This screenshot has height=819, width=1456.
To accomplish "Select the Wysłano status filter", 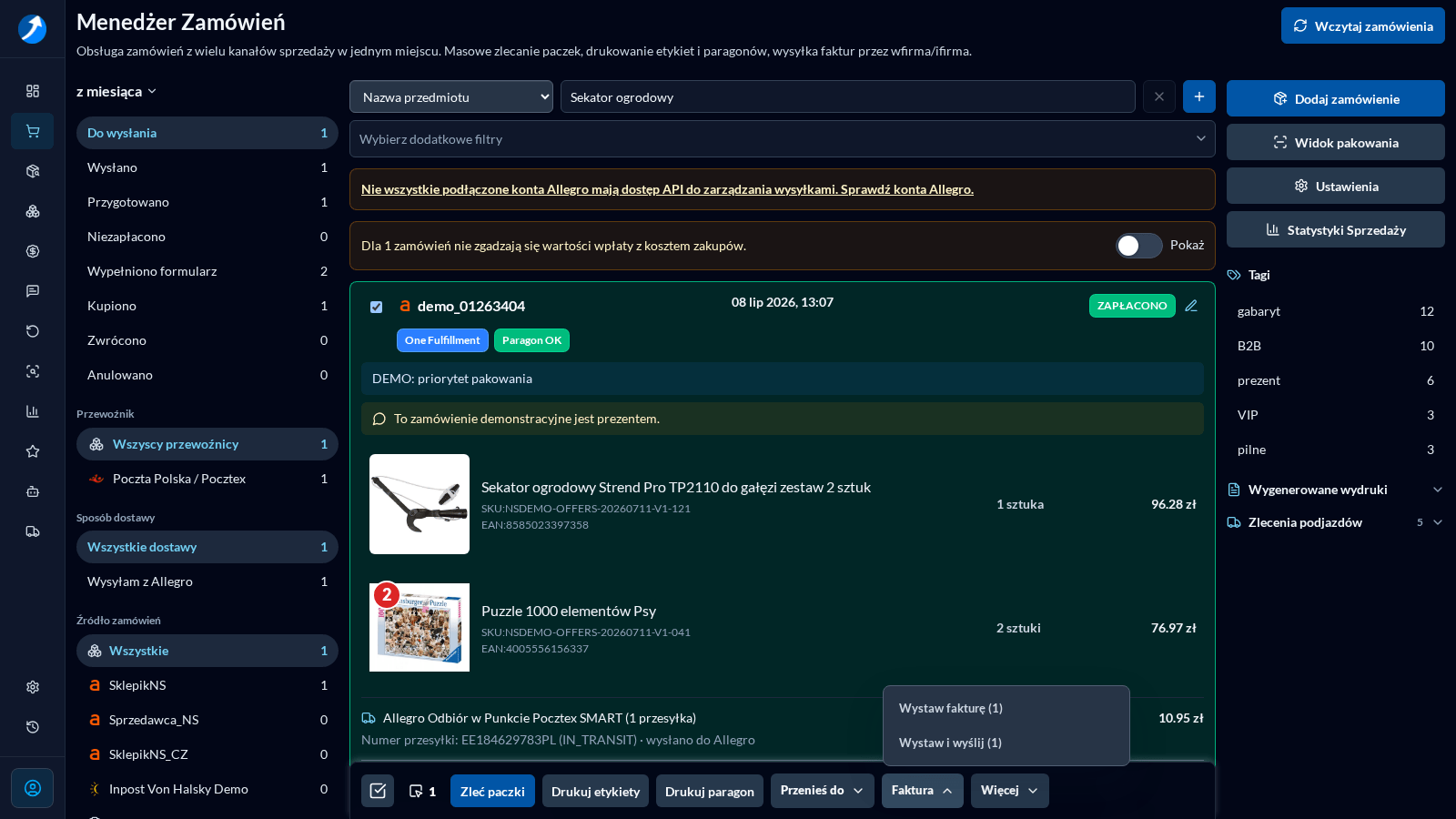I will 207,167.
